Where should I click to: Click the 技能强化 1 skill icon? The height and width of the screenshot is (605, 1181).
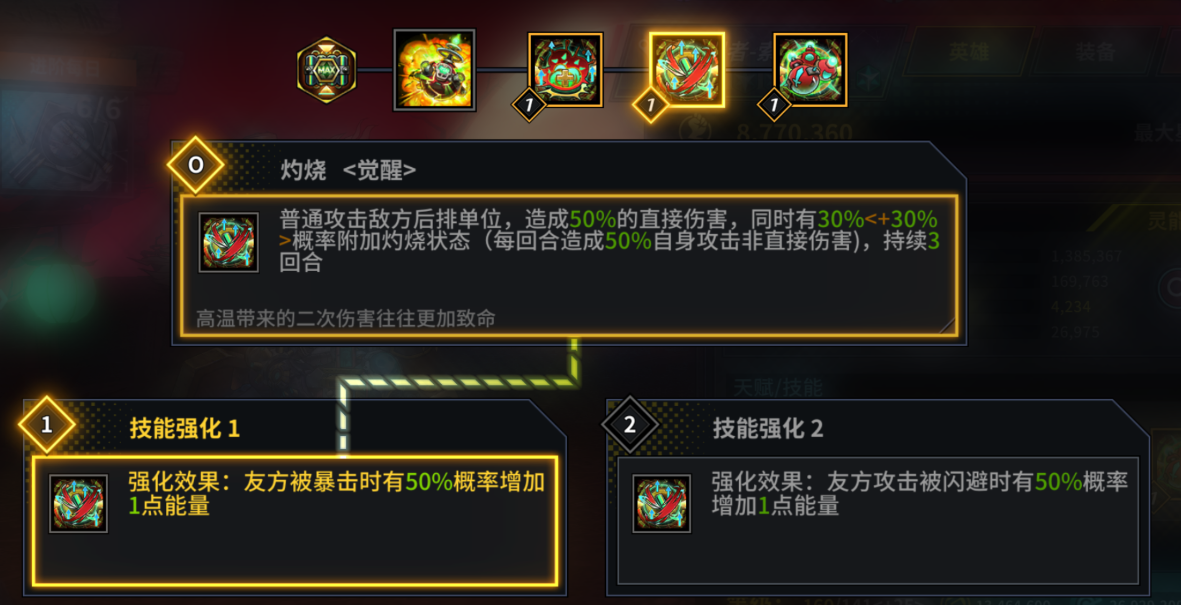pyautogui.click(x=78, y=503)
